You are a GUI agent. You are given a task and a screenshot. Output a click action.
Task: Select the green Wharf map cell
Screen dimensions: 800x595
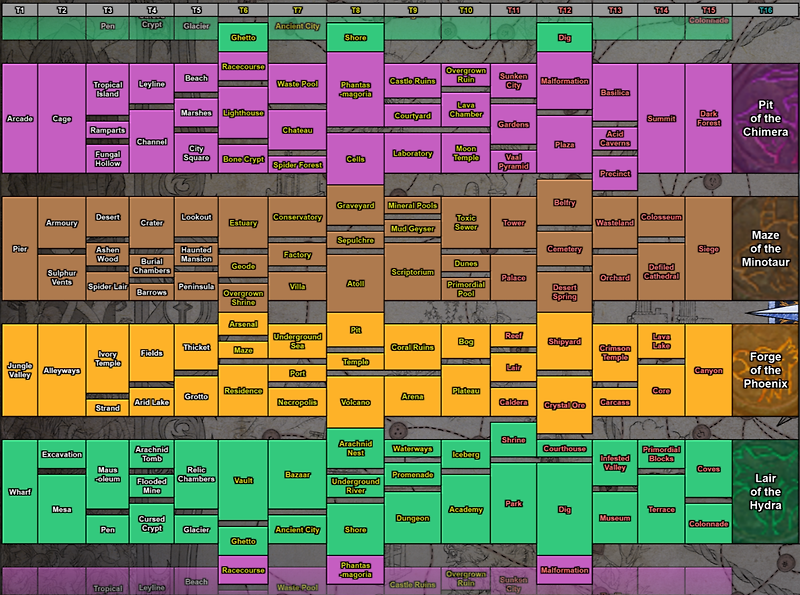click(20, 491)
